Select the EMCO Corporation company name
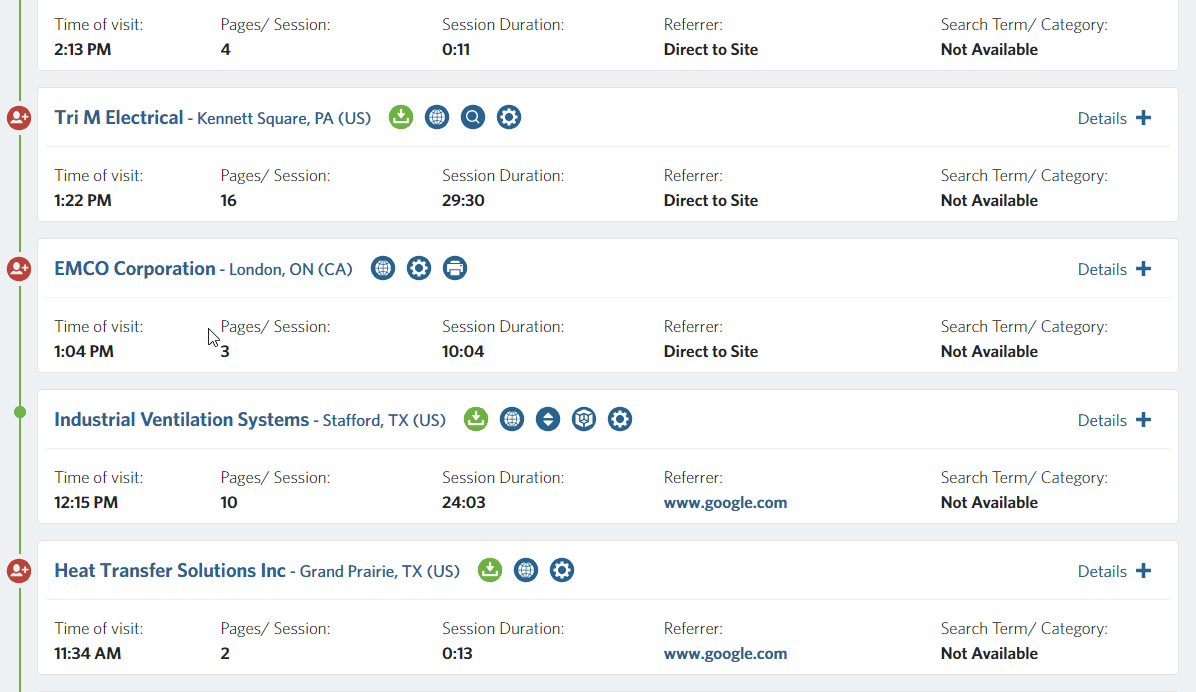Image resolution: width=1196 pixels, height=692 pixels. pos(134,268)
